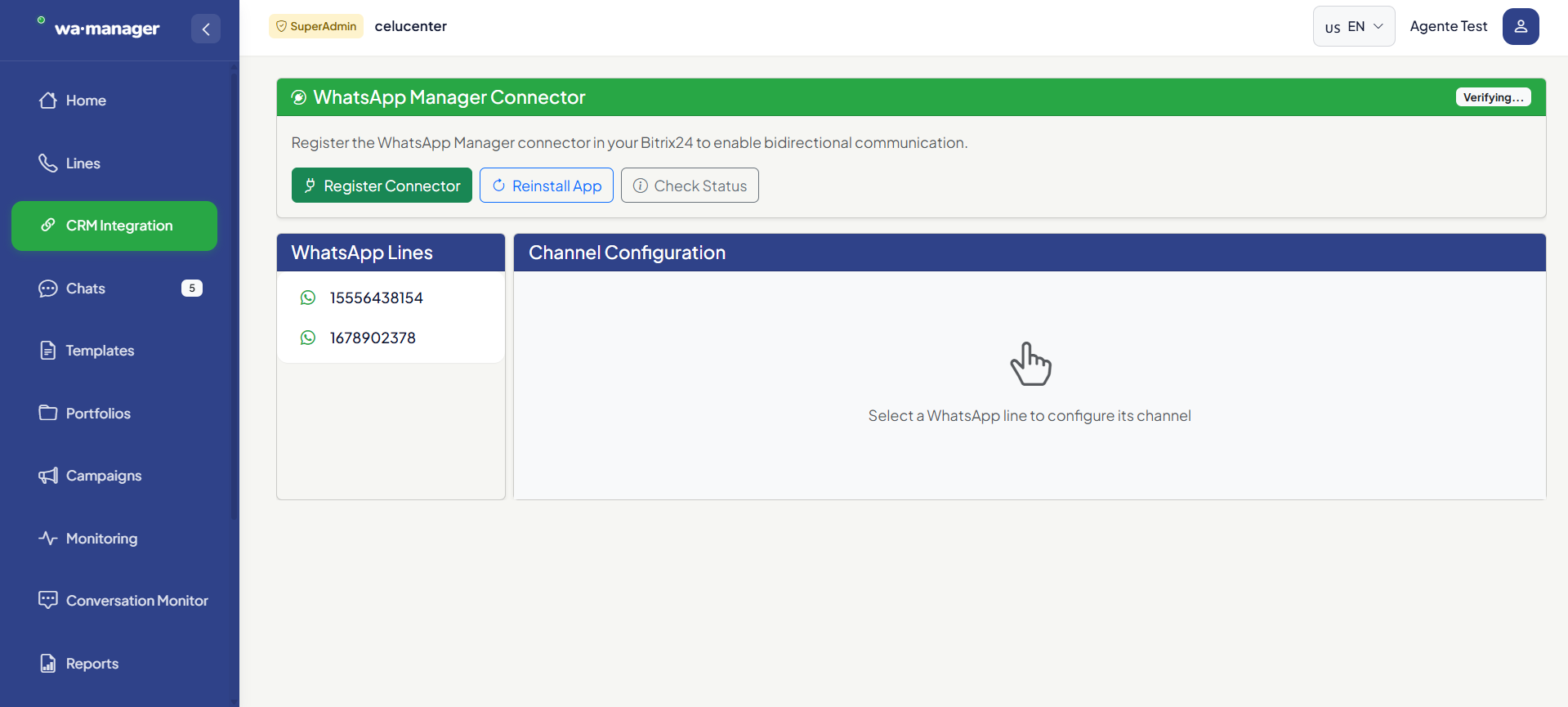This screenshot has height=707, width=1568.
Task: Click the connector registration description text
Action: [x=629, y=143]
